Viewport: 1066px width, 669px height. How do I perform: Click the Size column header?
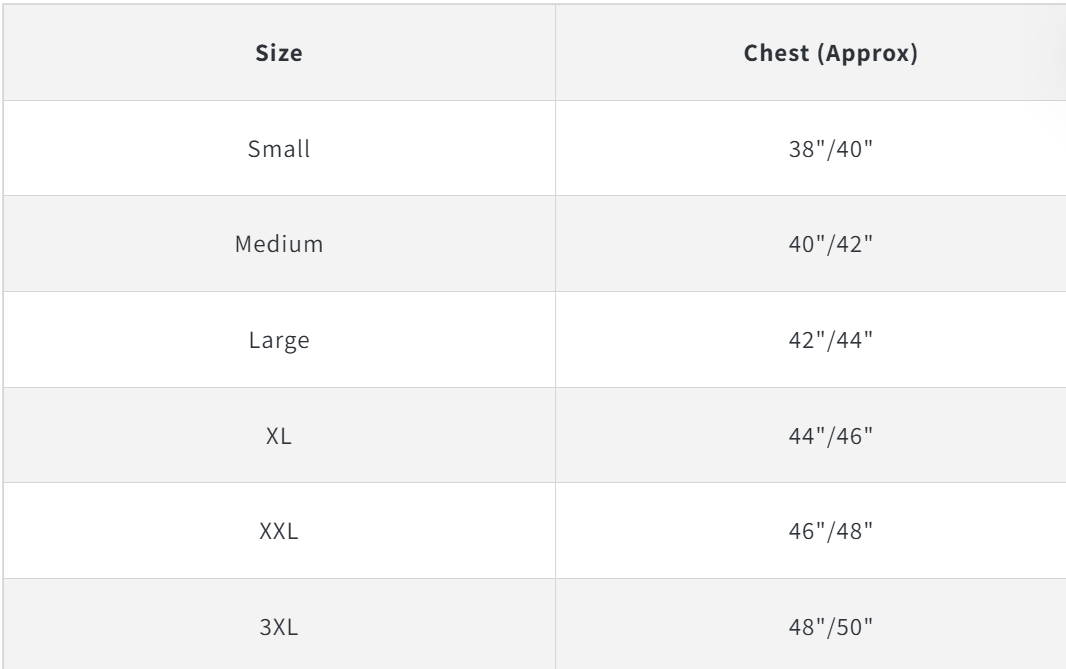279,53
